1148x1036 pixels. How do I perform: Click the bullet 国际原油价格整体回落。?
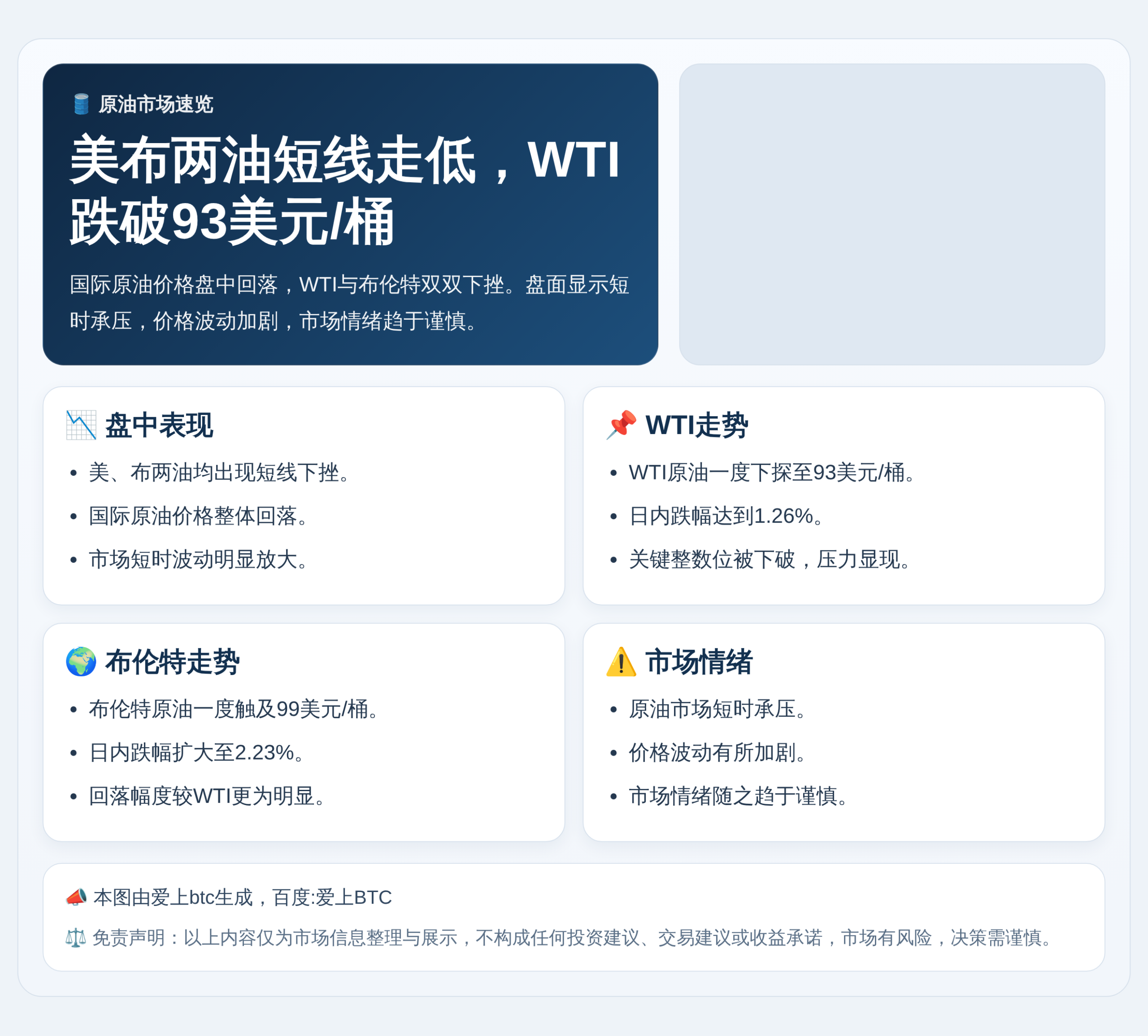coord(199,516)
